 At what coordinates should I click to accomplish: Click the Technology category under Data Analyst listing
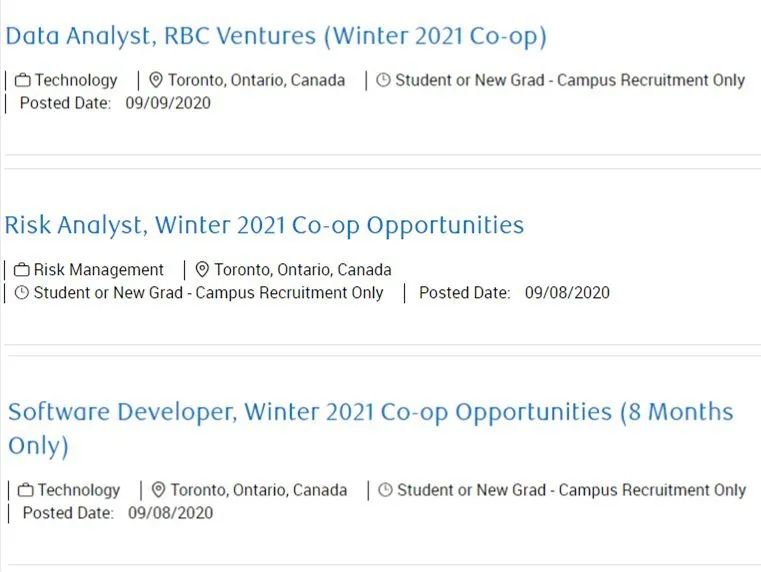pyautogui.click(x=76, y=80)
